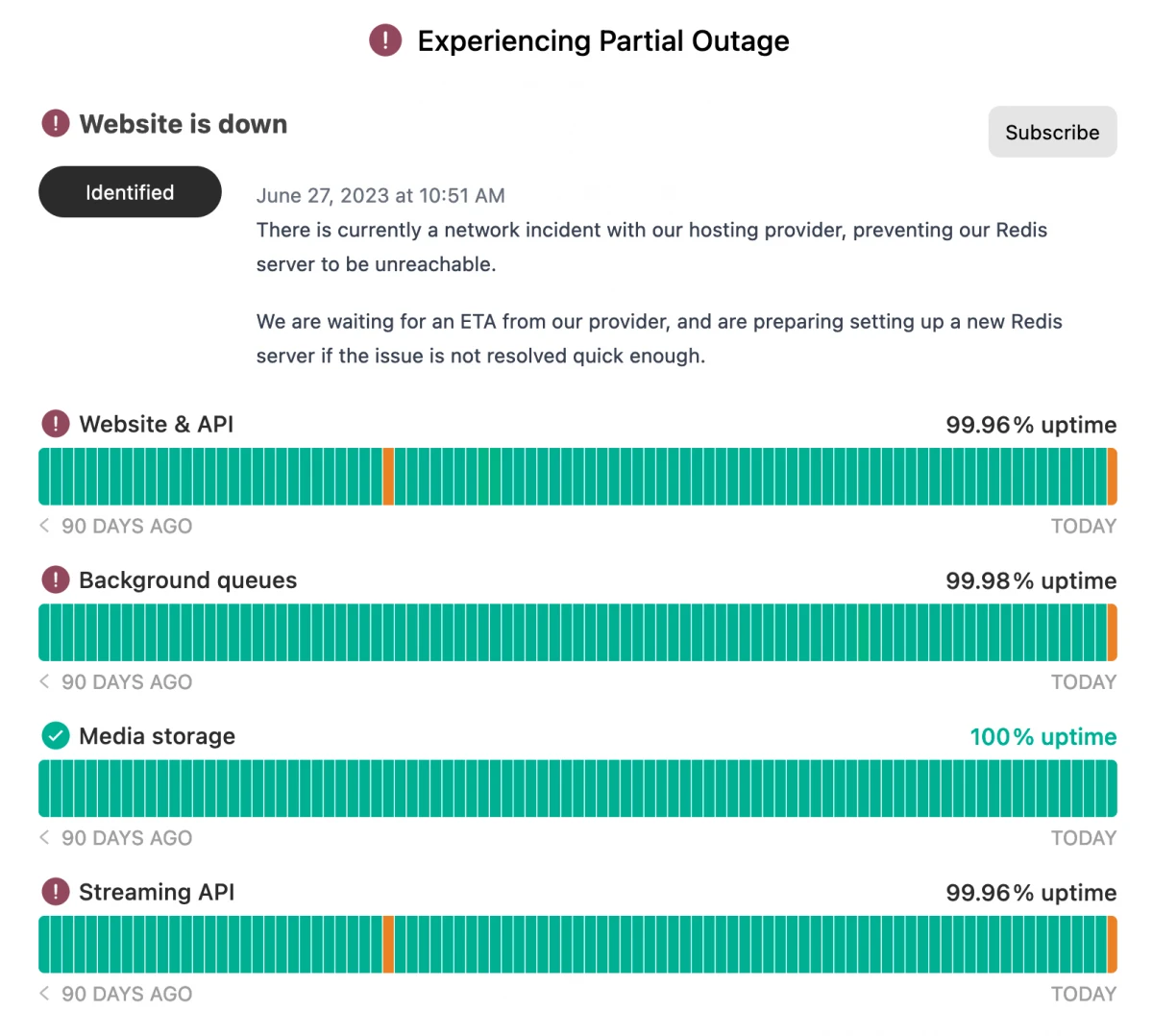
Task: Go back with chevron under Streaming API chart
Action: pos(44,994)
